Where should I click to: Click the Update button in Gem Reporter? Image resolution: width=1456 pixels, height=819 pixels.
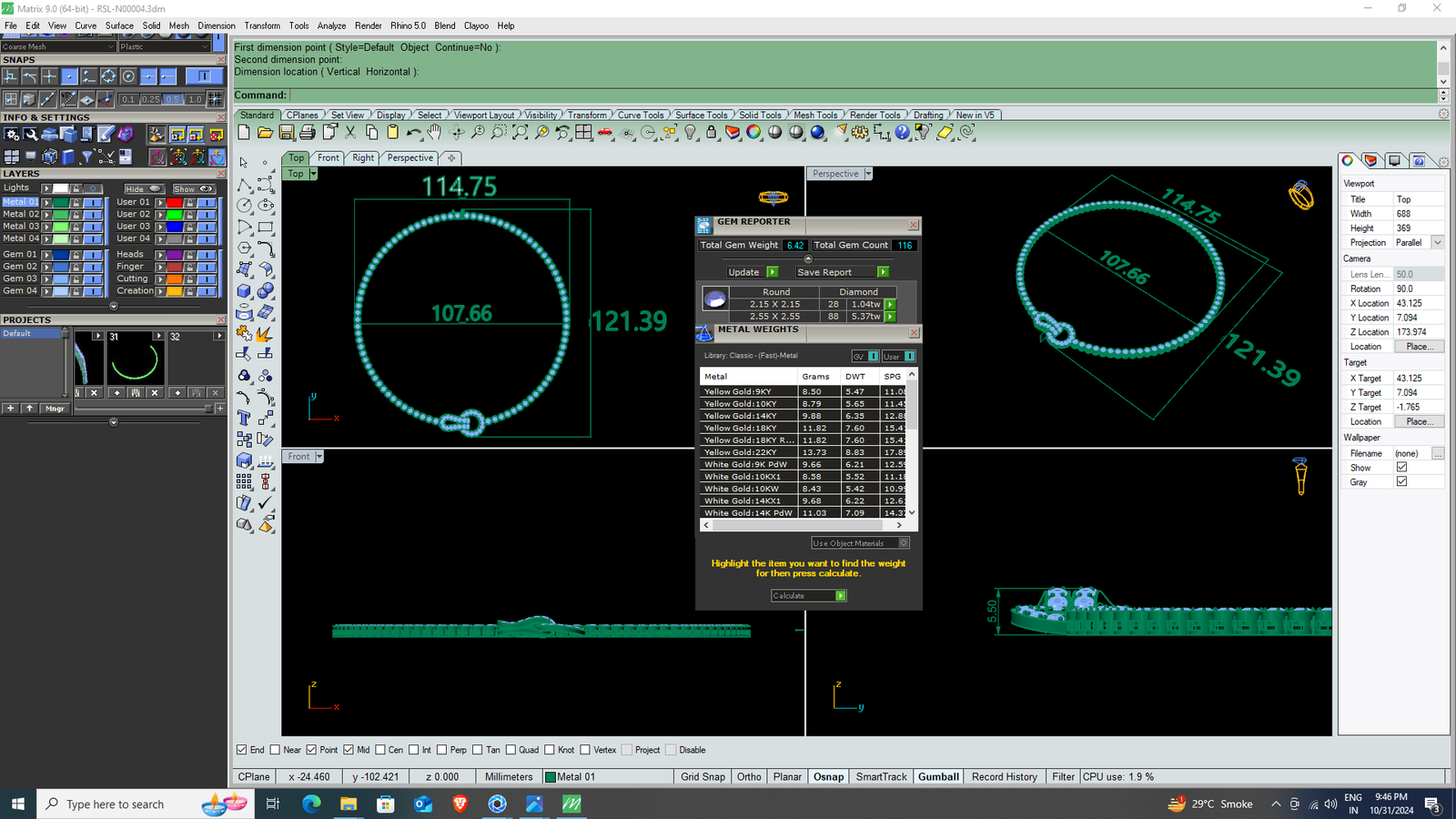752,272
